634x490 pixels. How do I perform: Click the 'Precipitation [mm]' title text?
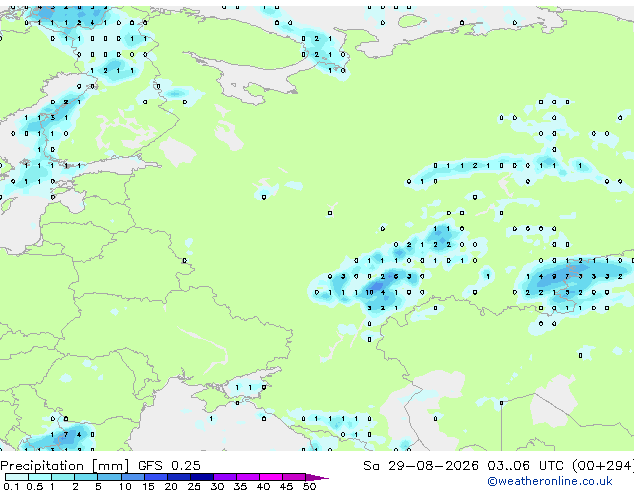[65, 466]
